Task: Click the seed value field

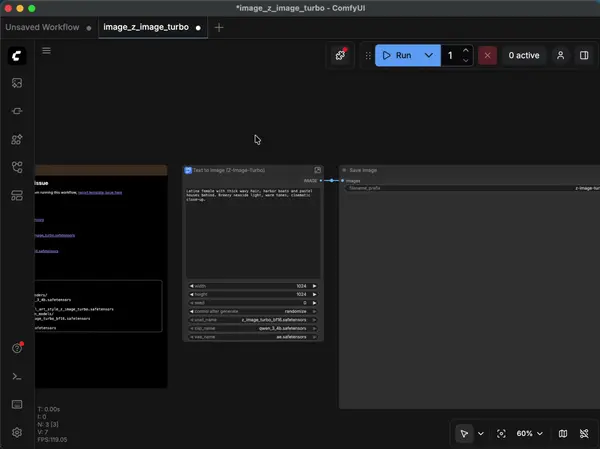Action: pyautogui.click(x=253, y=303)
